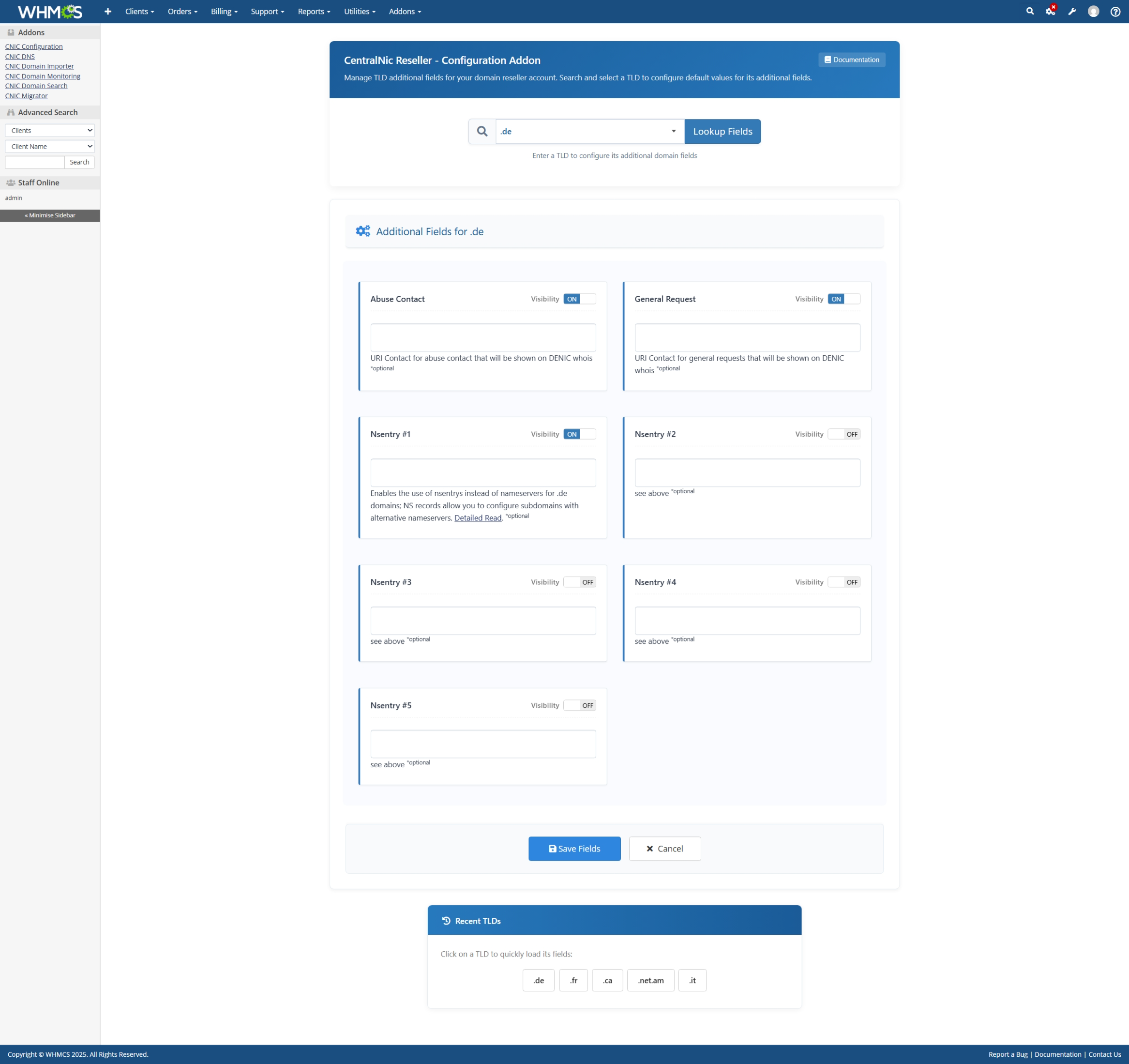Open the Support menu
1129x1064 pixels.
(x=268, y=11)
